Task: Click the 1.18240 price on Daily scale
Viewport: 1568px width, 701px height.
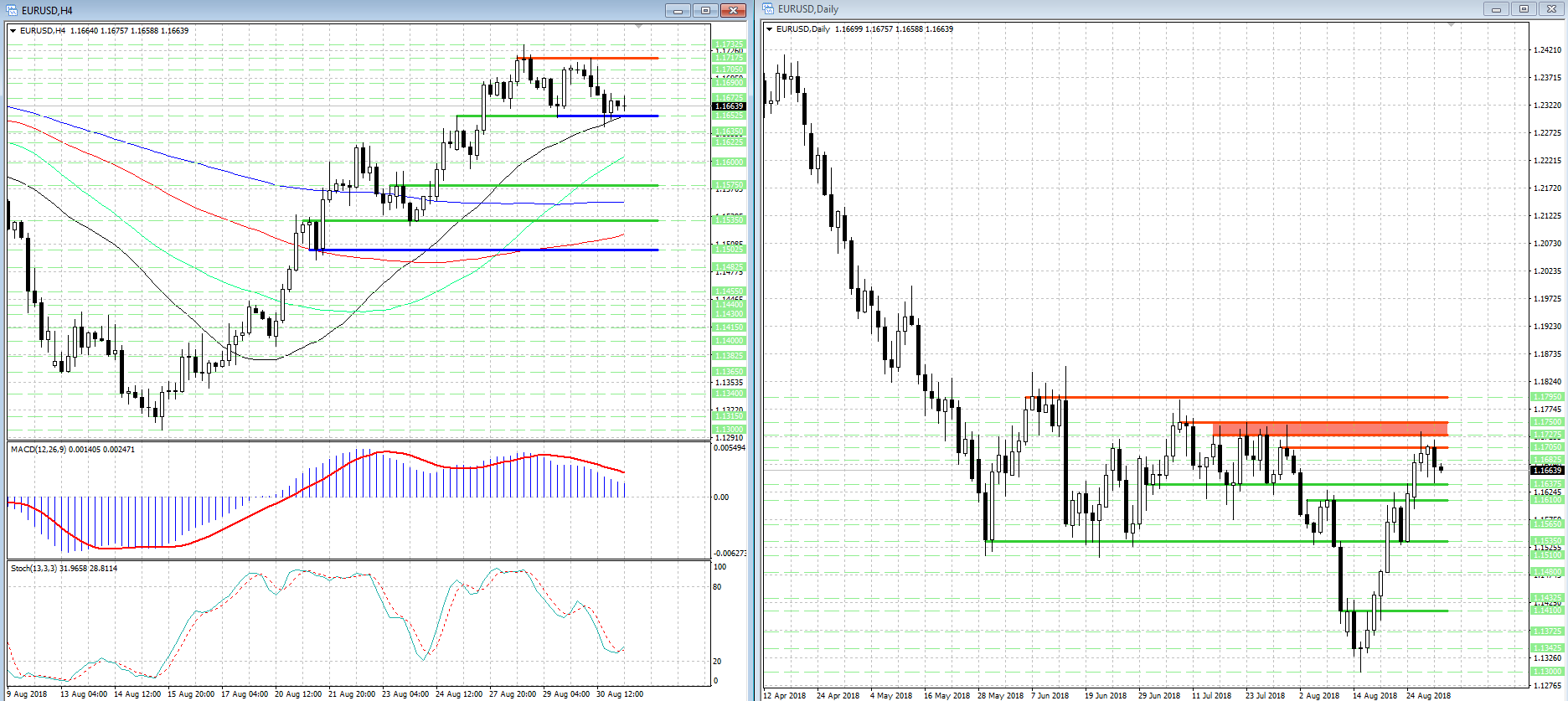Action: [x=1547, y=382]
